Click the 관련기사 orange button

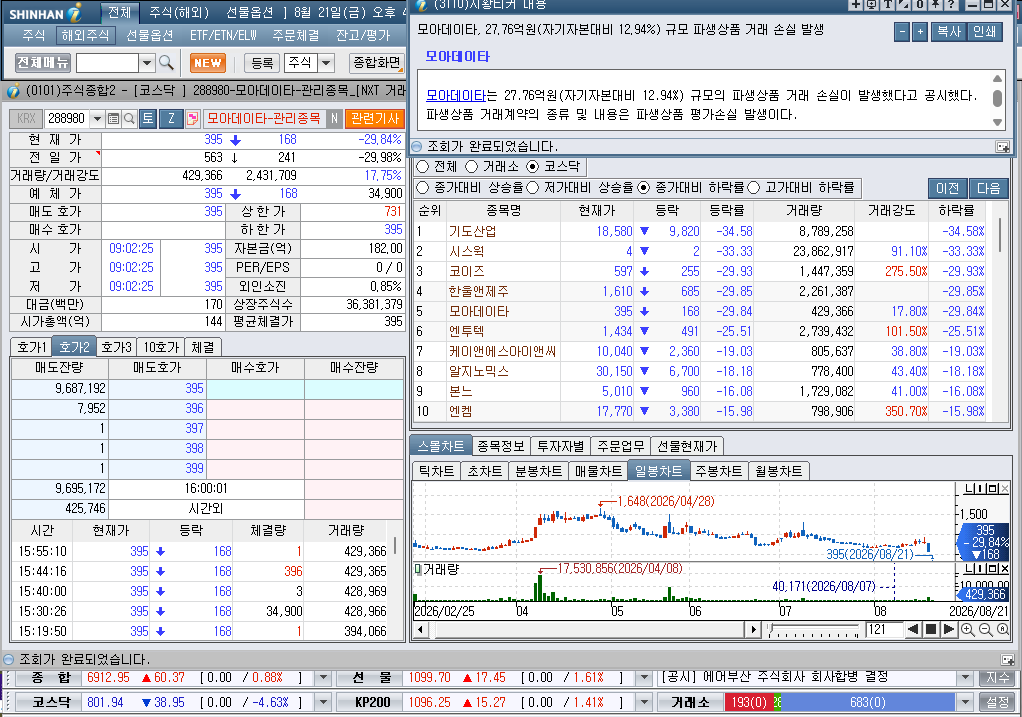click(x=375, y=118)
